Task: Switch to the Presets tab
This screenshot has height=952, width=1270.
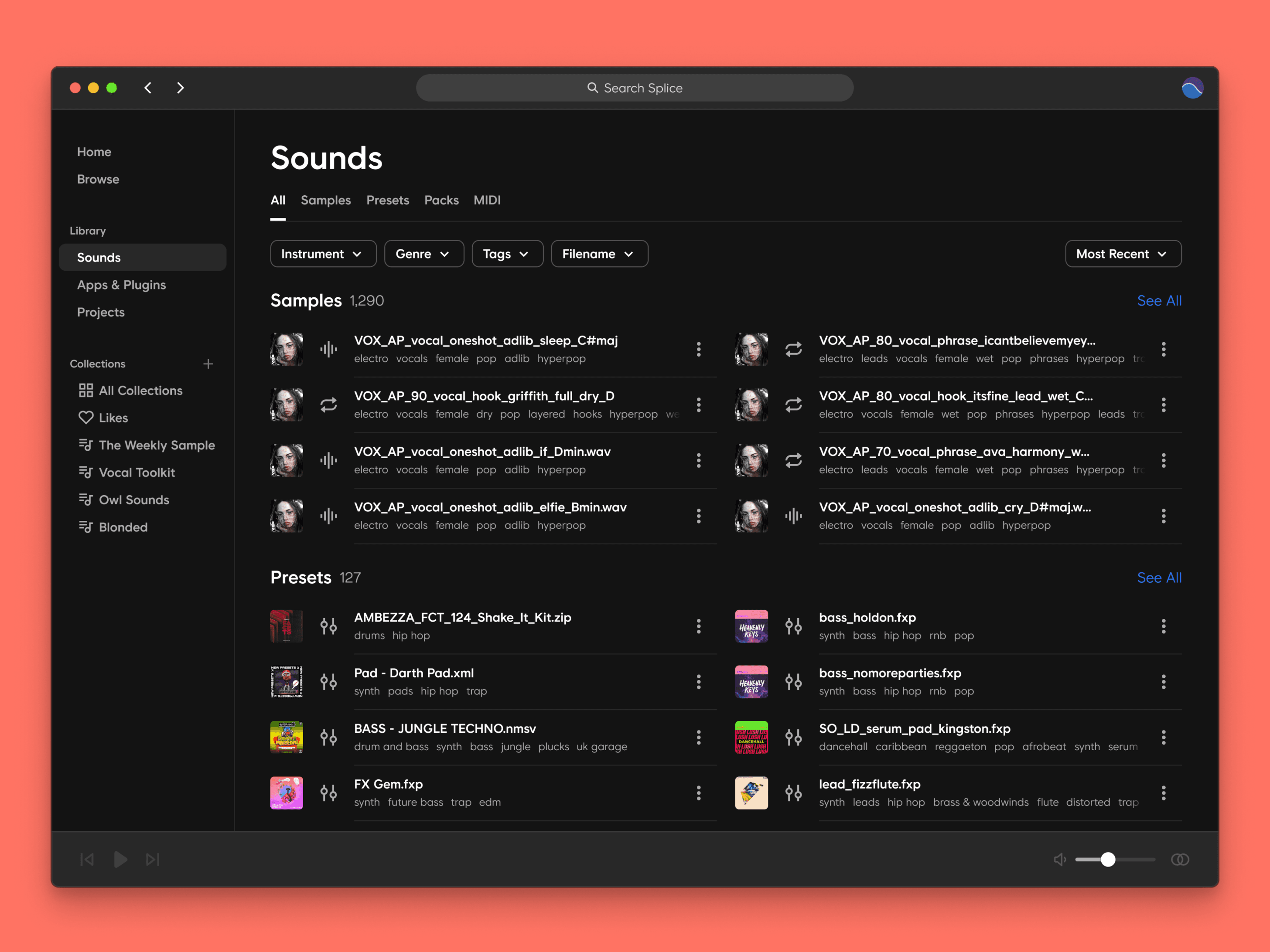Action: coord(388,200)
